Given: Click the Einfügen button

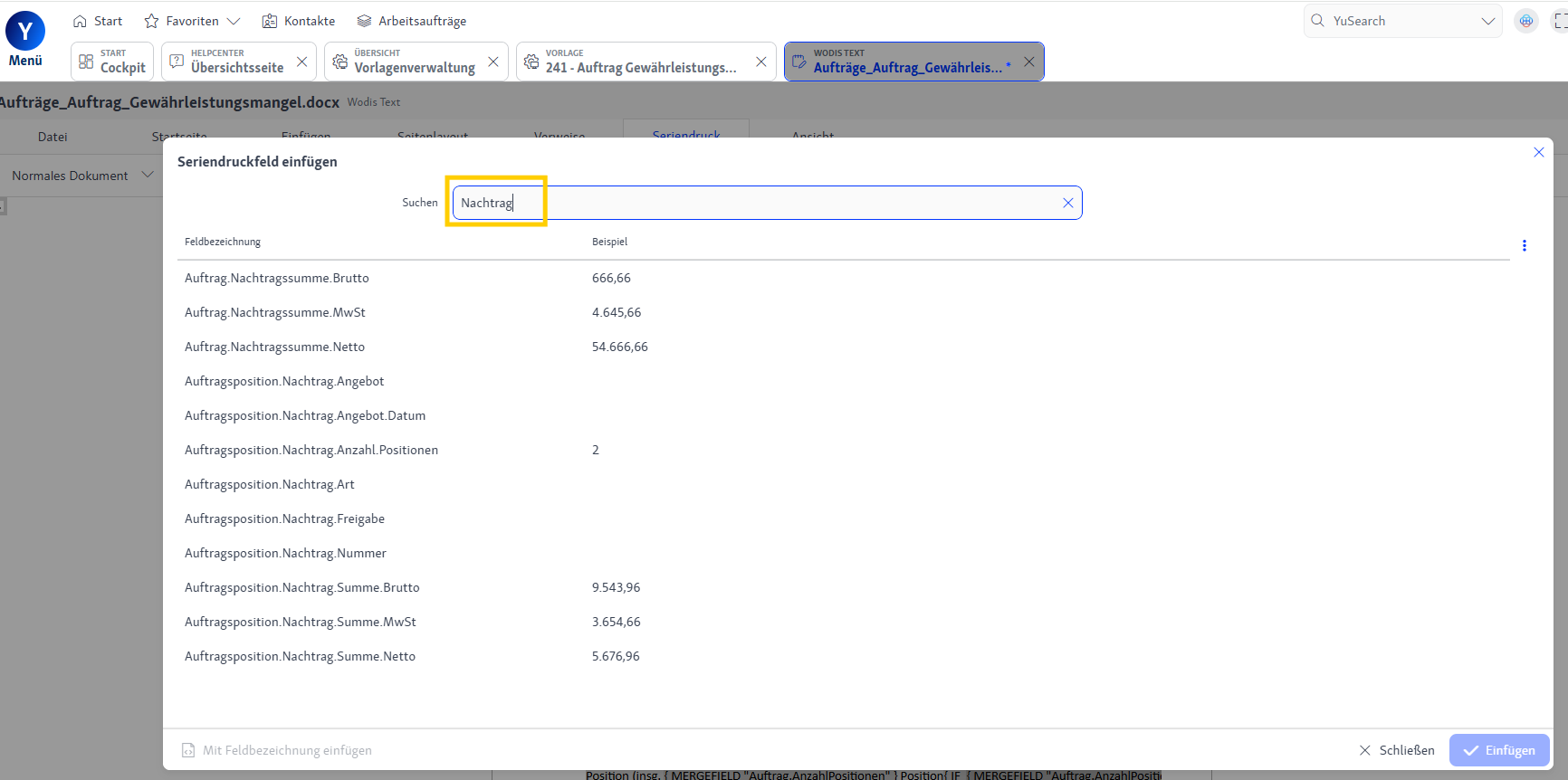Looking at the screenshot, I should coord(1499,750).
